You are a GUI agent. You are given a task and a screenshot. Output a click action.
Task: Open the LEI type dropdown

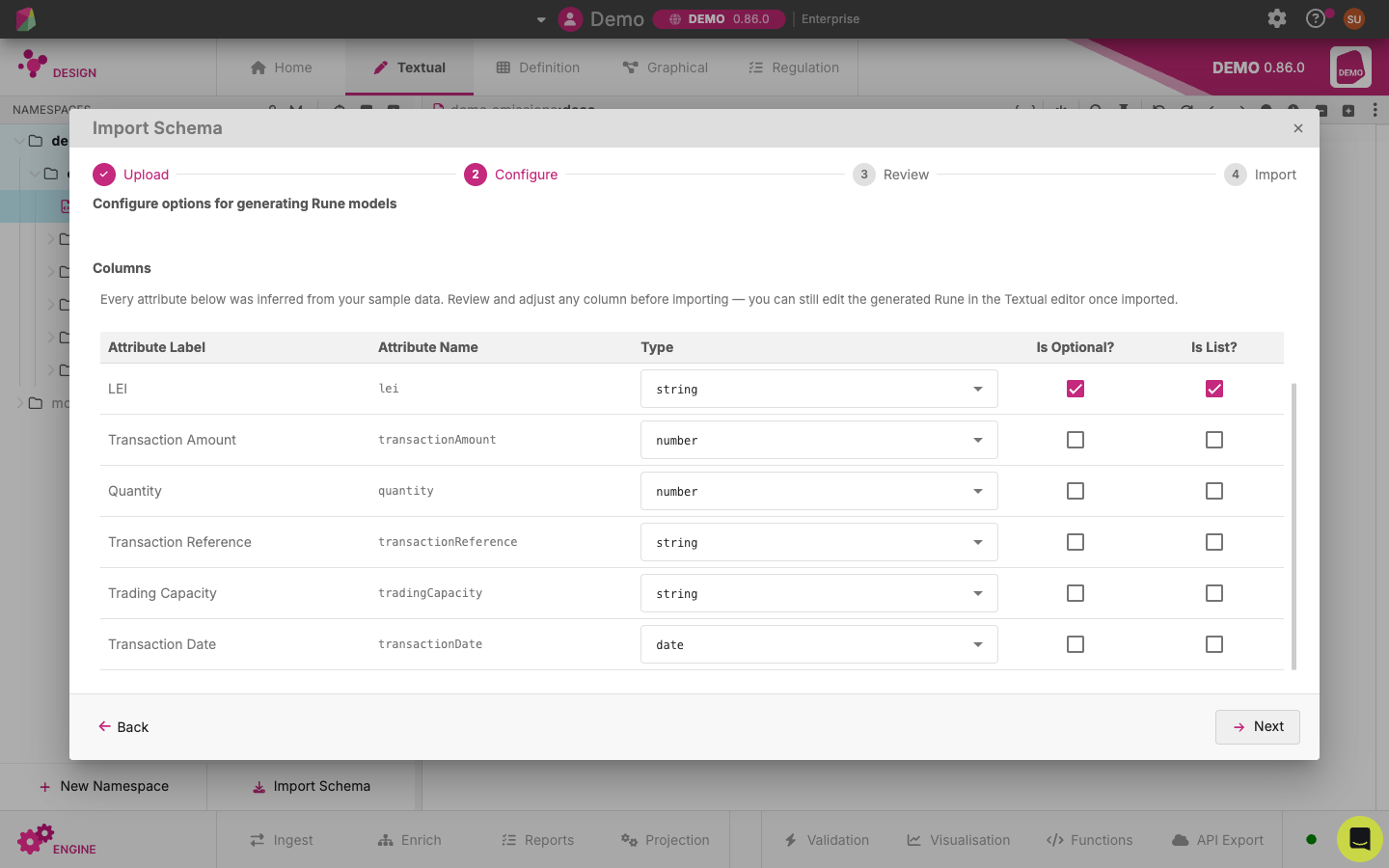pos(819,389)
